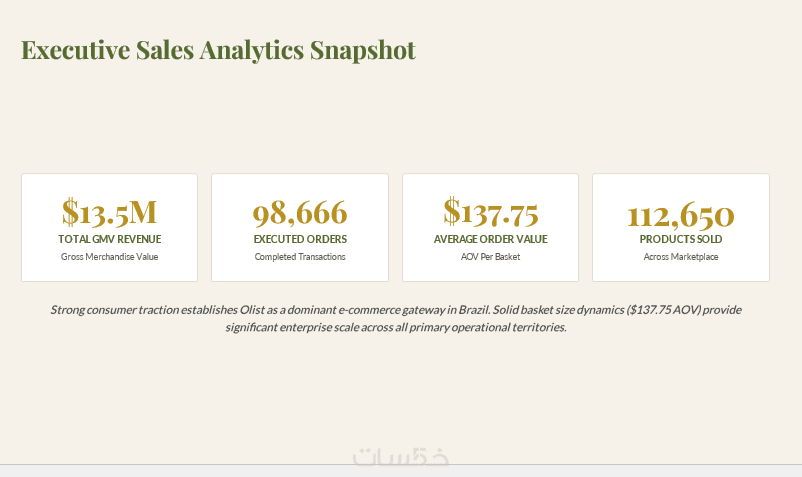Click the Arabic watermark logo at bottom
This screenshot has width=802, height=477.
(401, 457)
